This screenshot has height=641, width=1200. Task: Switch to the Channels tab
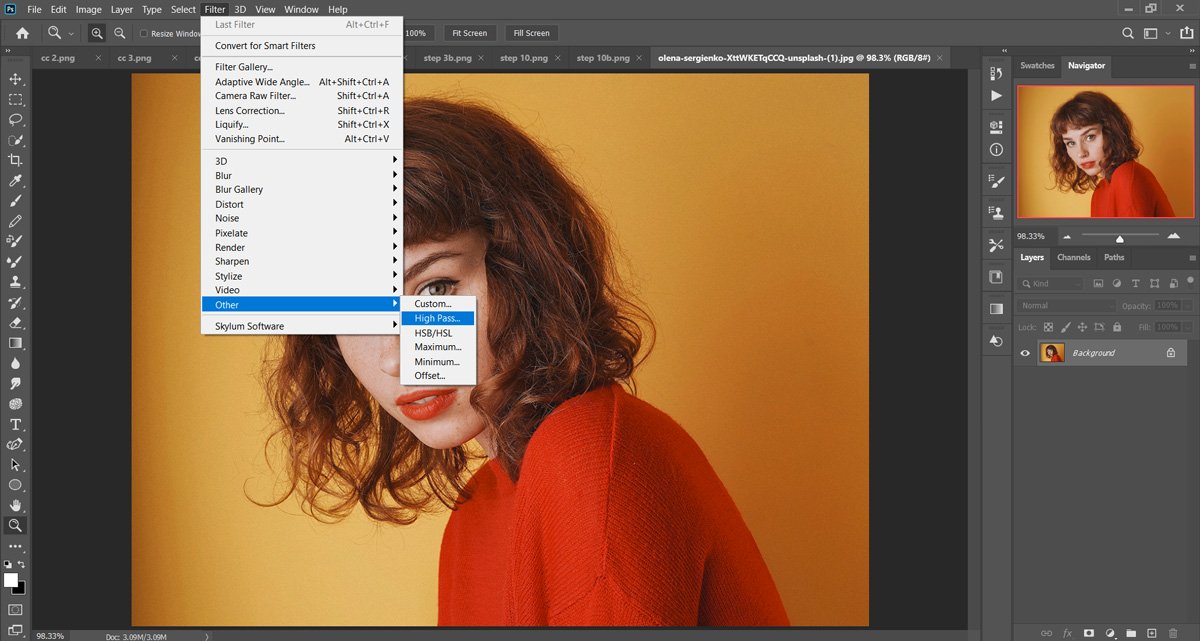(1073, 257)
